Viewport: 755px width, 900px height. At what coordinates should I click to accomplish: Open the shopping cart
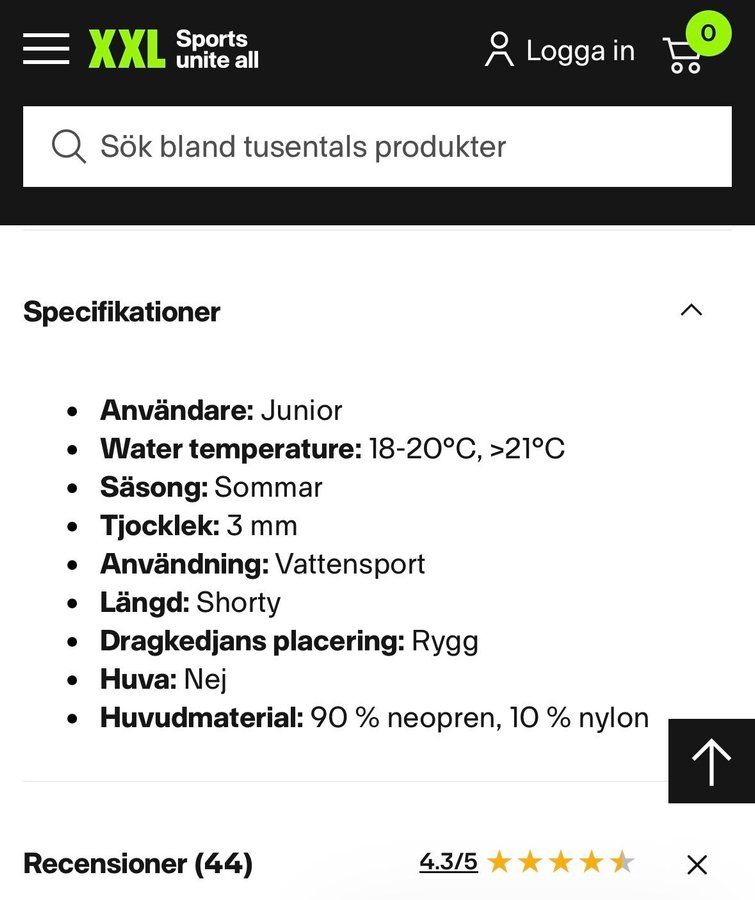(x=683, y=55)
